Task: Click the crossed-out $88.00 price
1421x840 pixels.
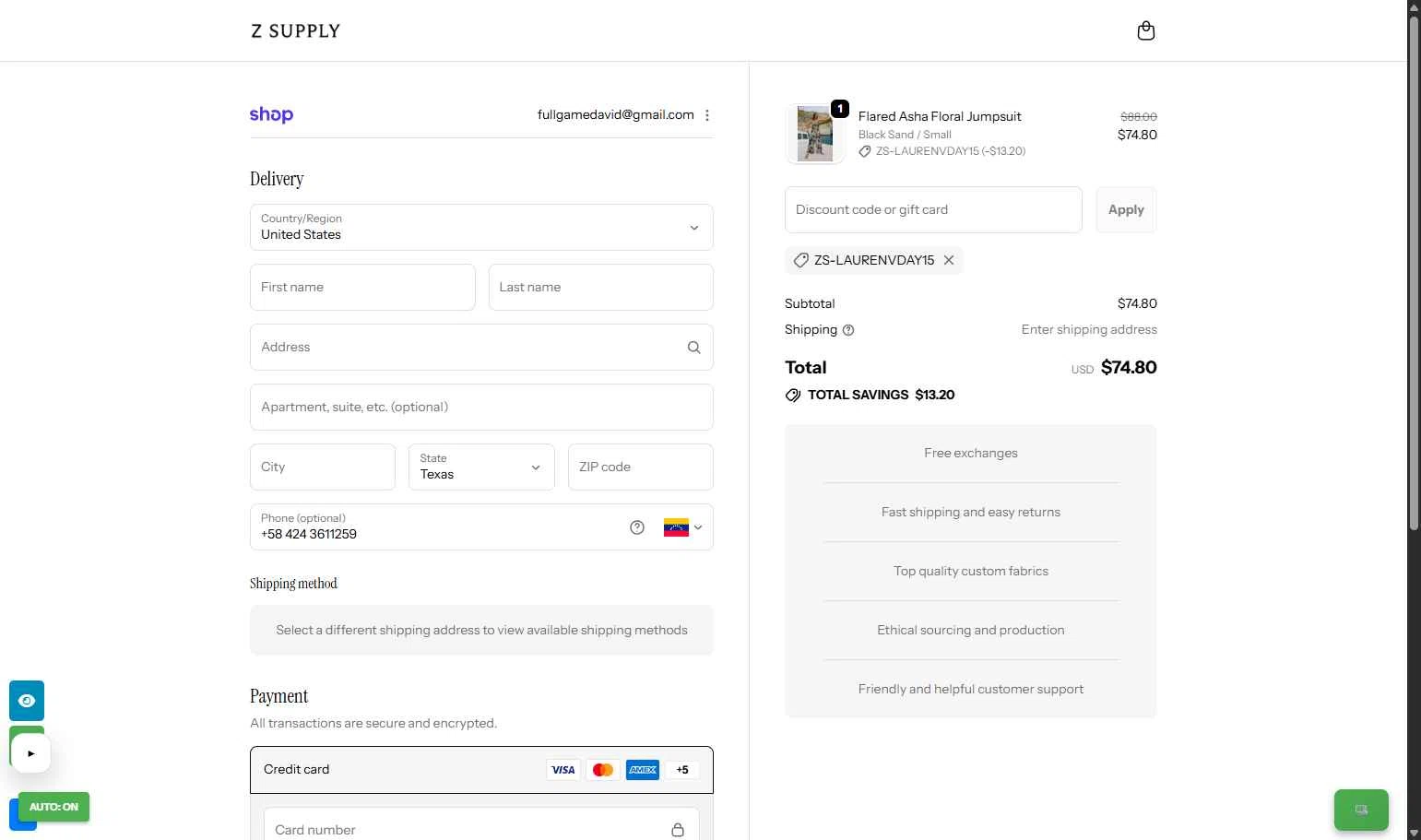Action: (x=1139, y=116)
